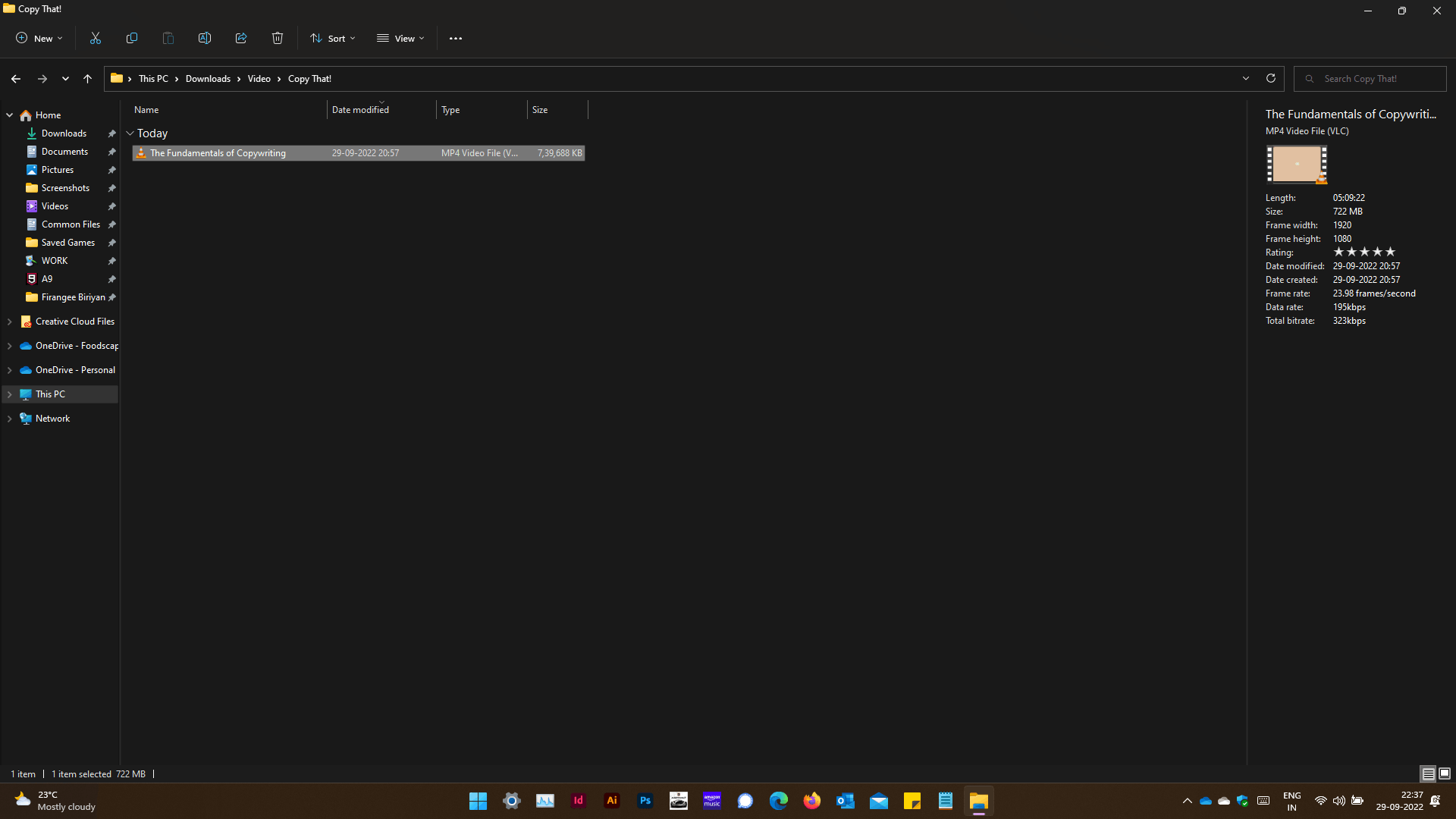Open Adobe InDesign from taskbar
This screenshot has height=819, width=1456.
coord(579,801)
